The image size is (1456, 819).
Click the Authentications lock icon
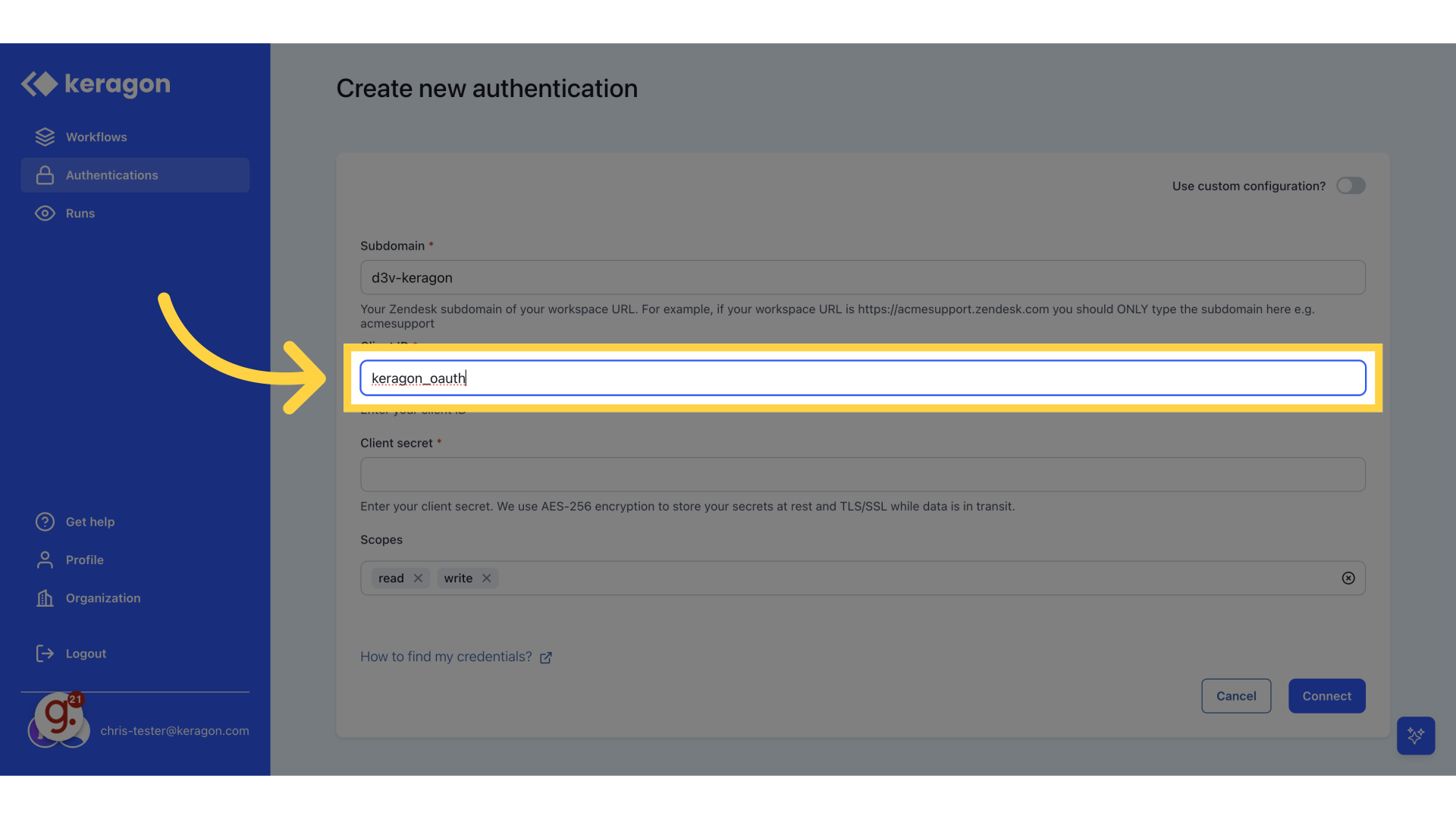coord(45,175)
